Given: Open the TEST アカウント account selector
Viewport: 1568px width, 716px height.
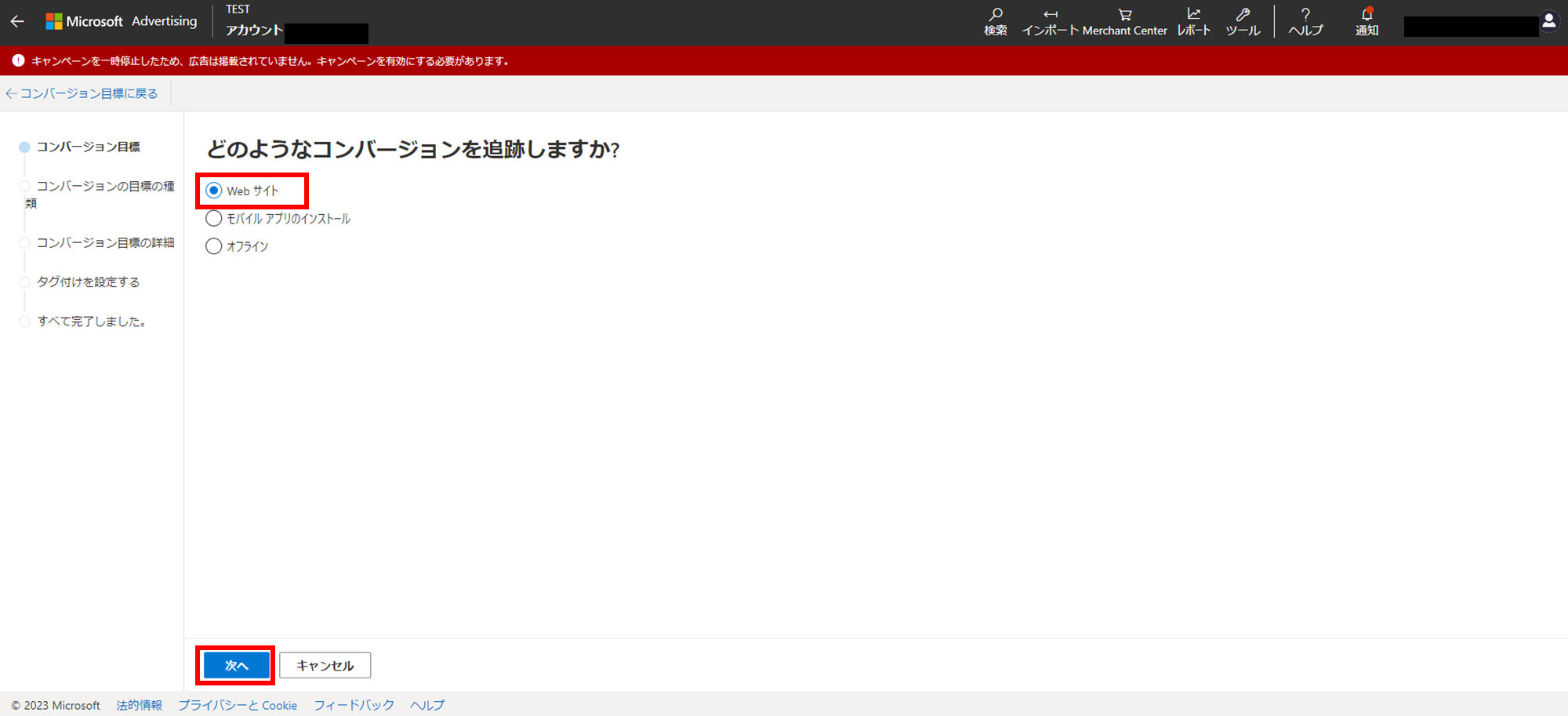Looking at the screenshot, I should click(296, 22).
